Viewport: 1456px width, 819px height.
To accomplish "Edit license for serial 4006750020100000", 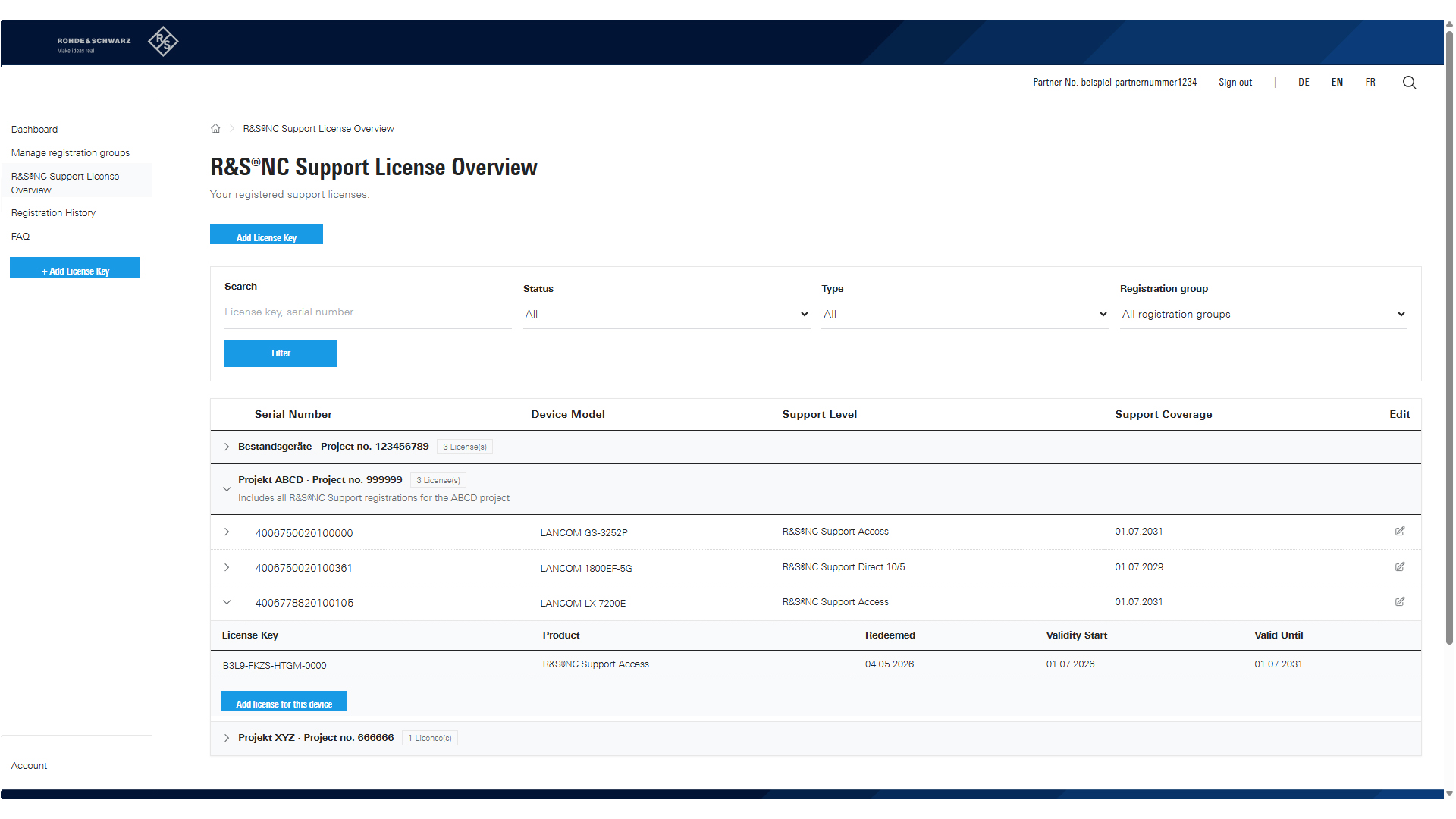I will click(x=1400, y=532).
